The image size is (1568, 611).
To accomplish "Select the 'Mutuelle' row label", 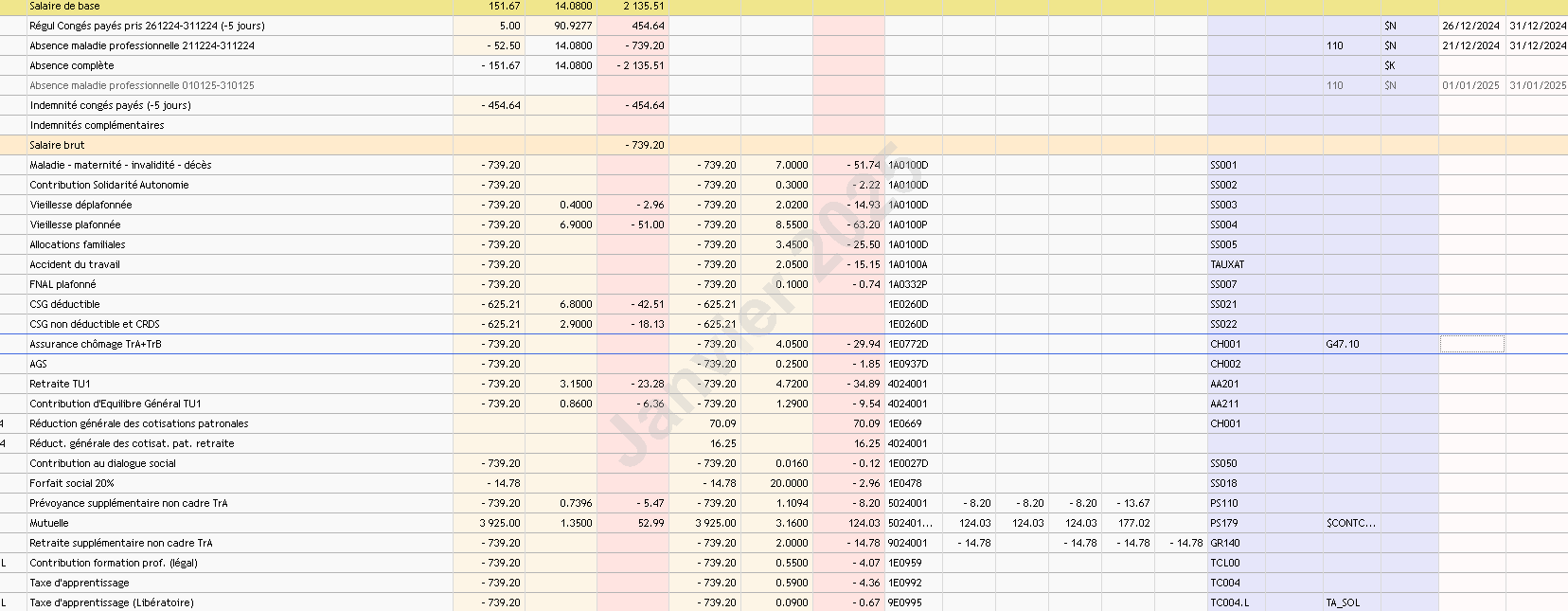I will pos(49,523).
